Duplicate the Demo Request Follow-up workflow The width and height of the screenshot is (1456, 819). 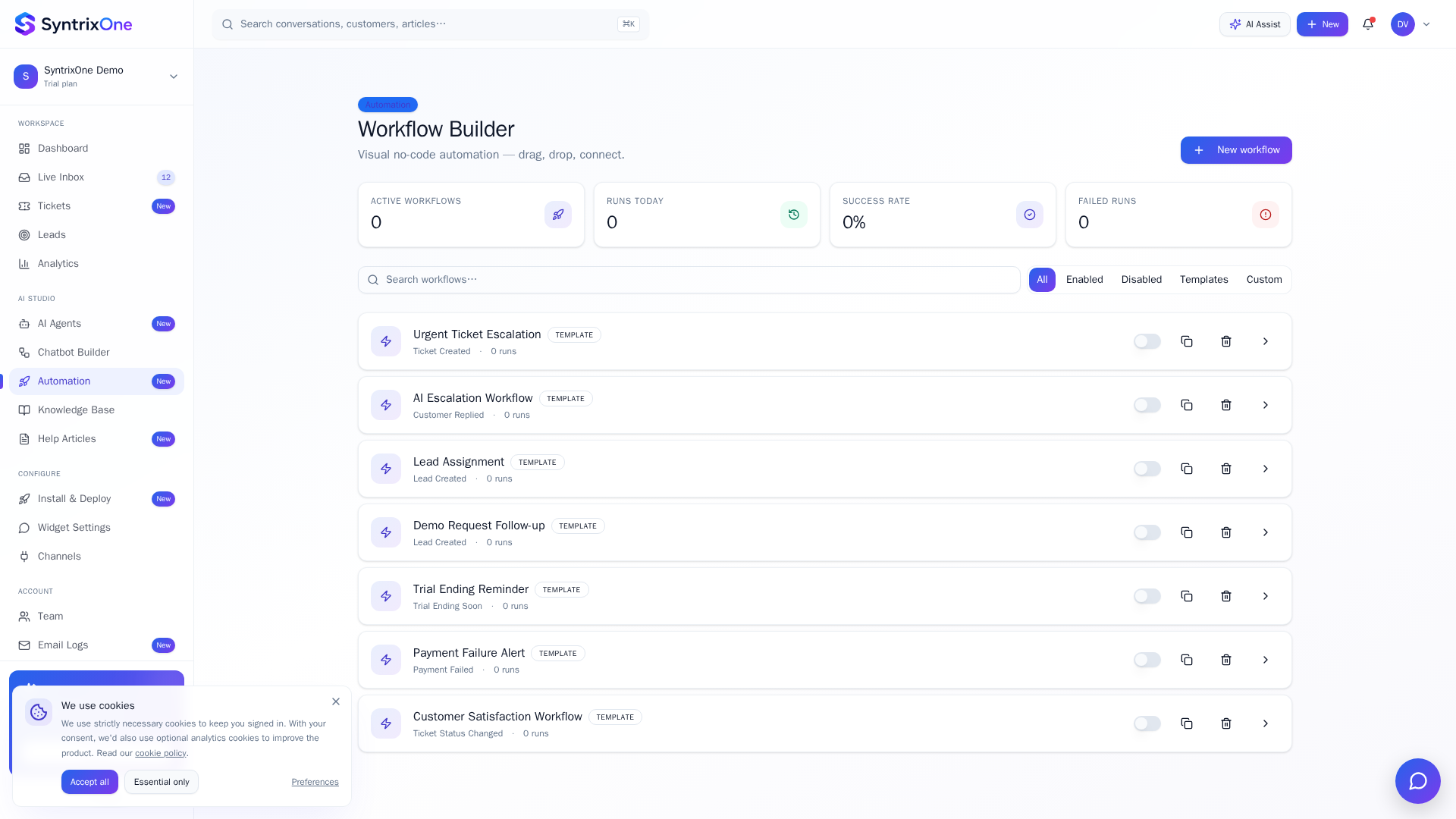tap(1187, 532)
